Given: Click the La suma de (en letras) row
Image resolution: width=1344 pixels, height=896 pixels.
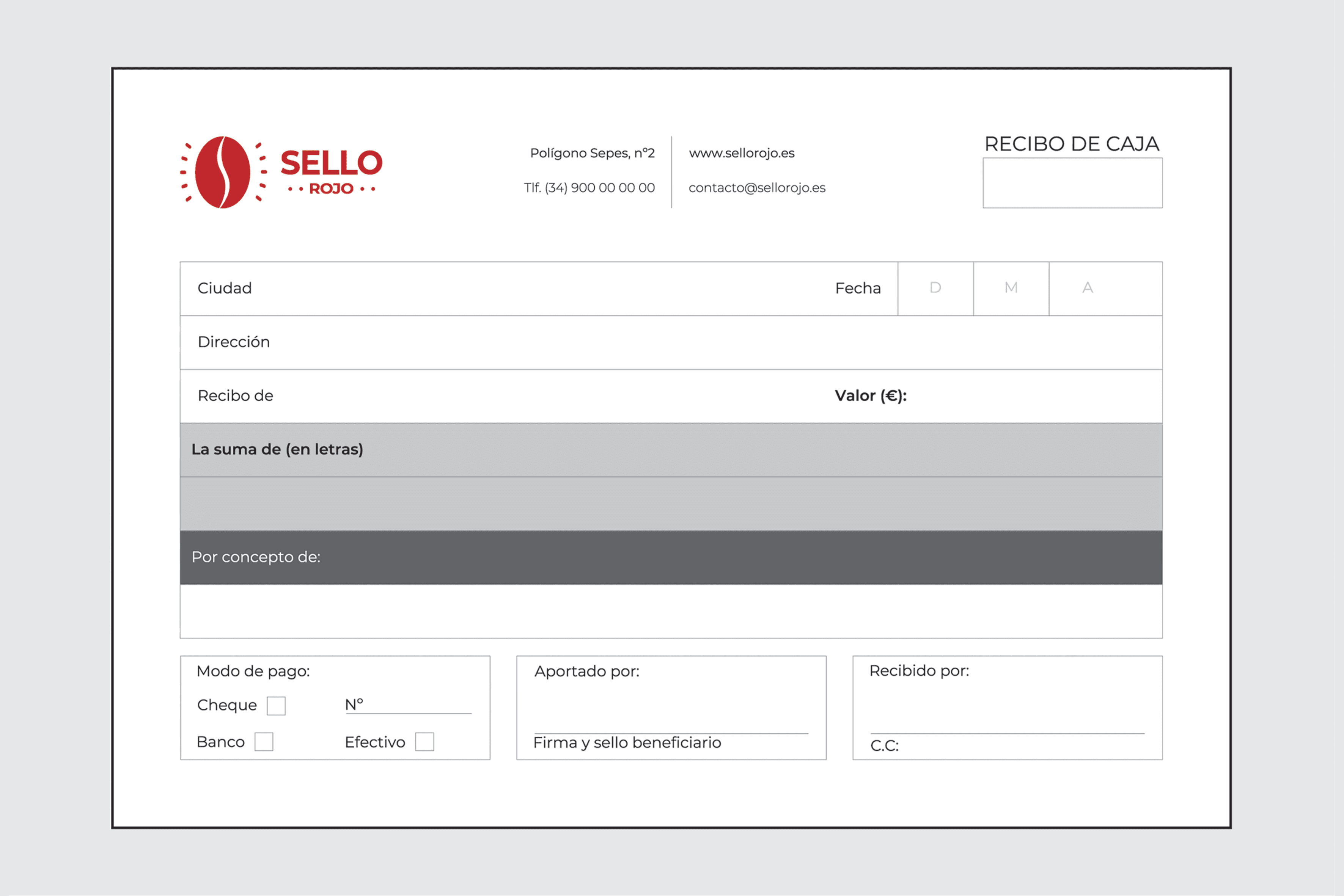Looking at the screenshot, I should (671, 450).
